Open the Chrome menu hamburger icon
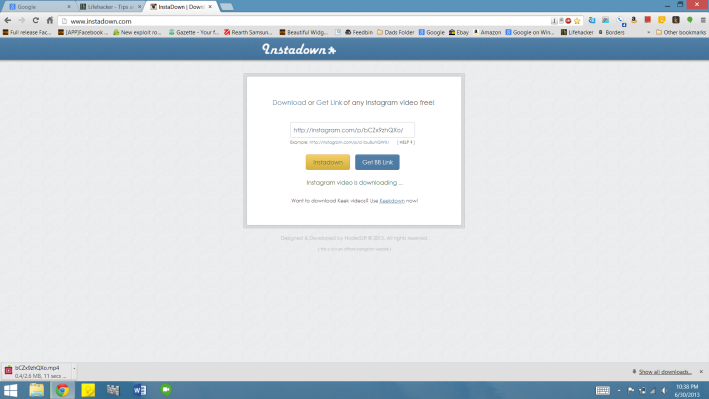This screenshot has width=709, height=399. coord(703,20)
